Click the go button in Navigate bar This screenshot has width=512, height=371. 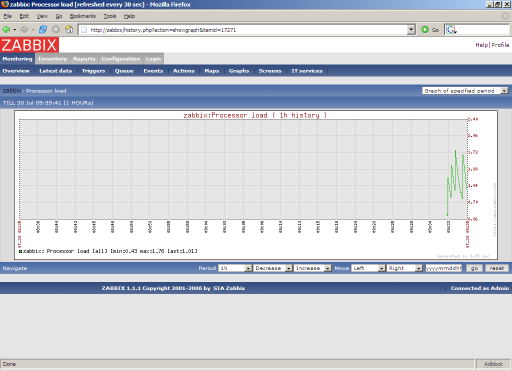click(x=474, y=268)
